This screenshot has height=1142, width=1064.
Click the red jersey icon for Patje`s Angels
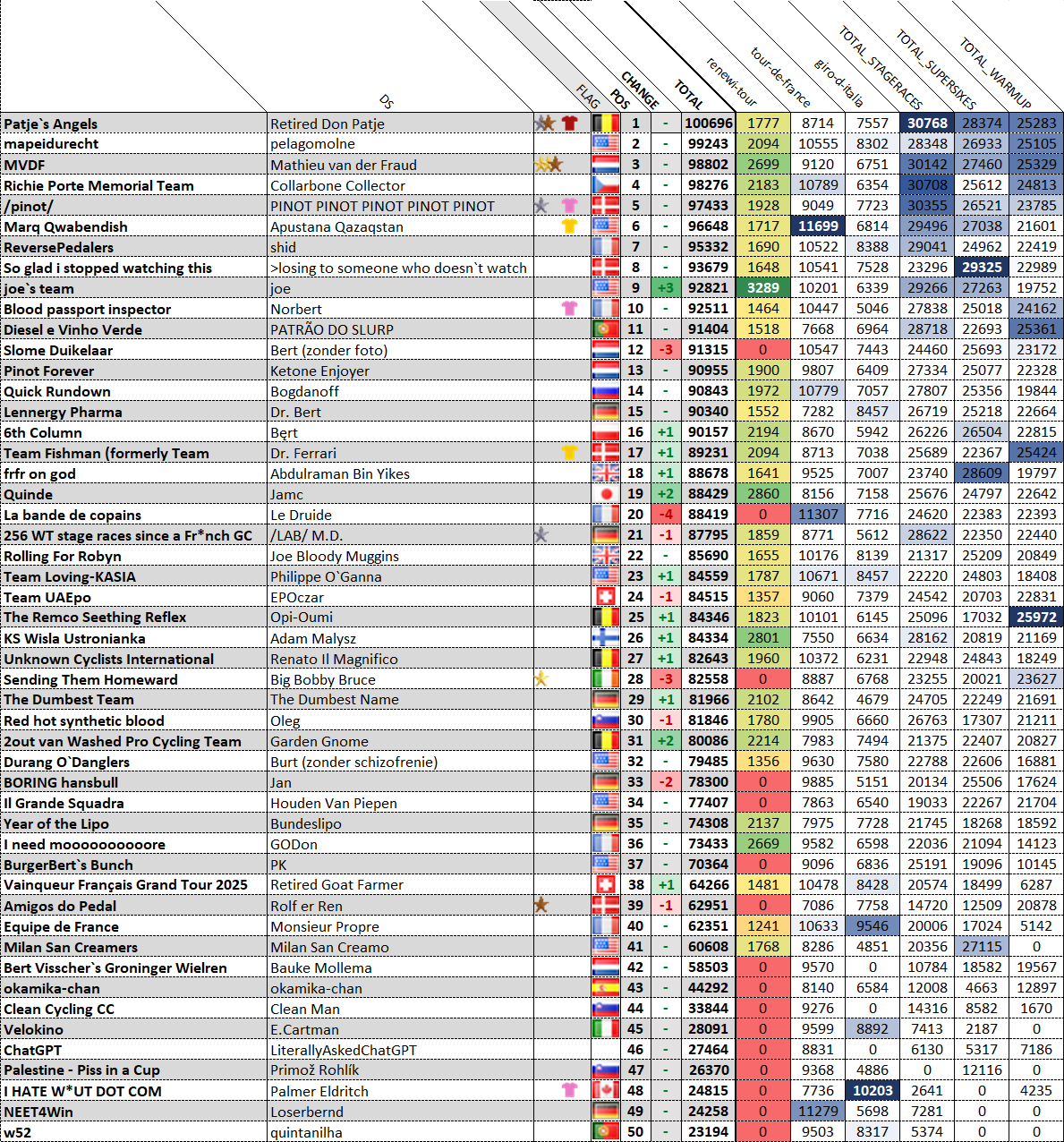(569, 124)
